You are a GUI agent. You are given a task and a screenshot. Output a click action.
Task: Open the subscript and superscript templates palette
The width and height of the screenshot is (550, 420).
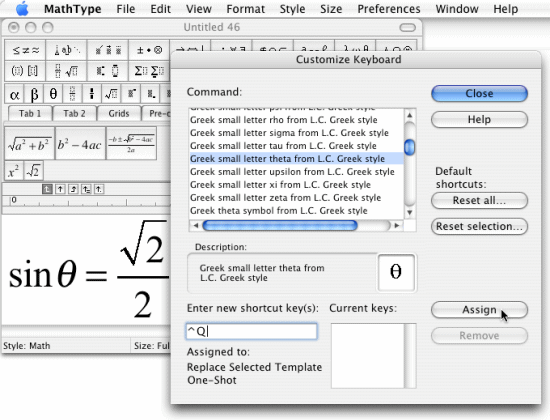pos(108,71)
